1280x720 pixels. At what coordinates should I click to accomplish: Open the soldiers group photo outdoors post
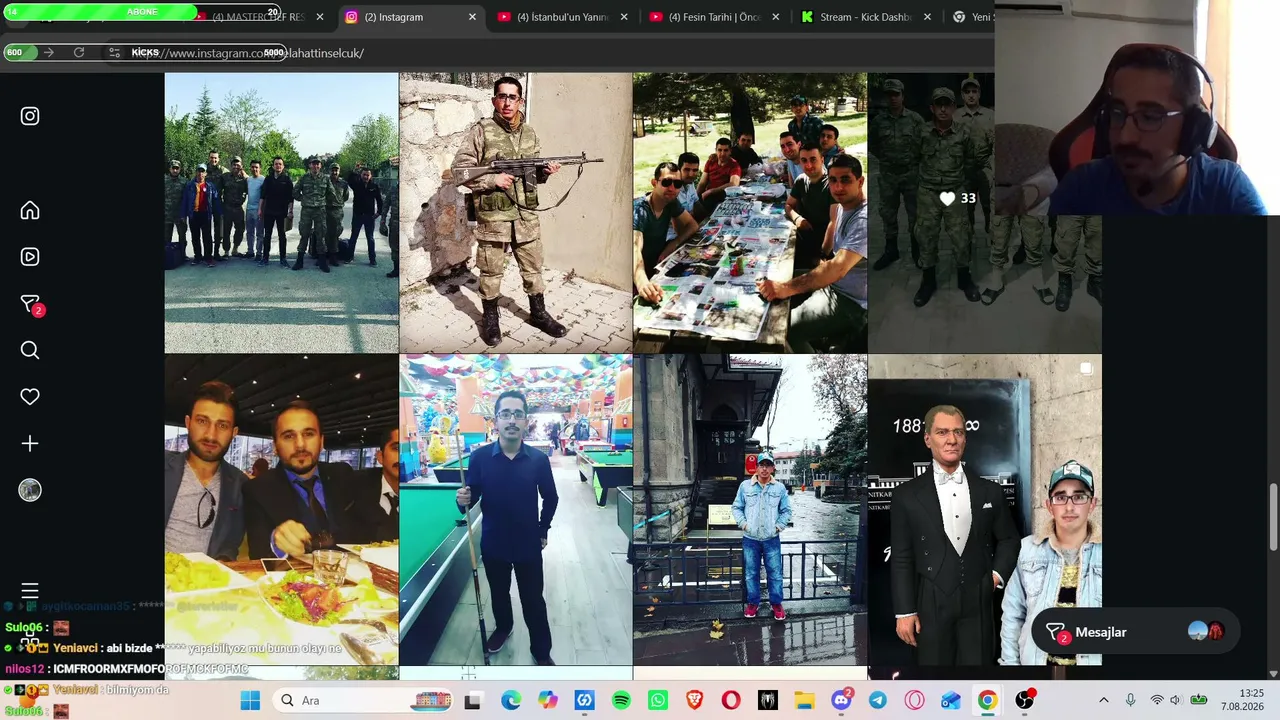click(281, 212)
